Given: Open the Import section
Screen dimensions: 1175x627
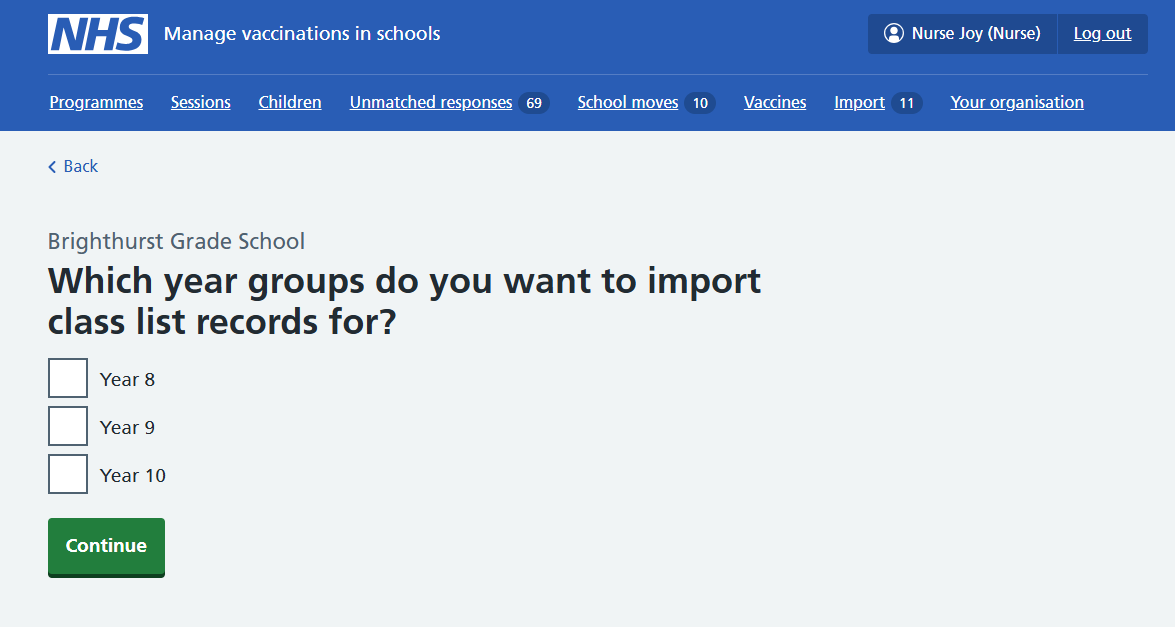Looking at the screenshot, I should coord(860,102).
